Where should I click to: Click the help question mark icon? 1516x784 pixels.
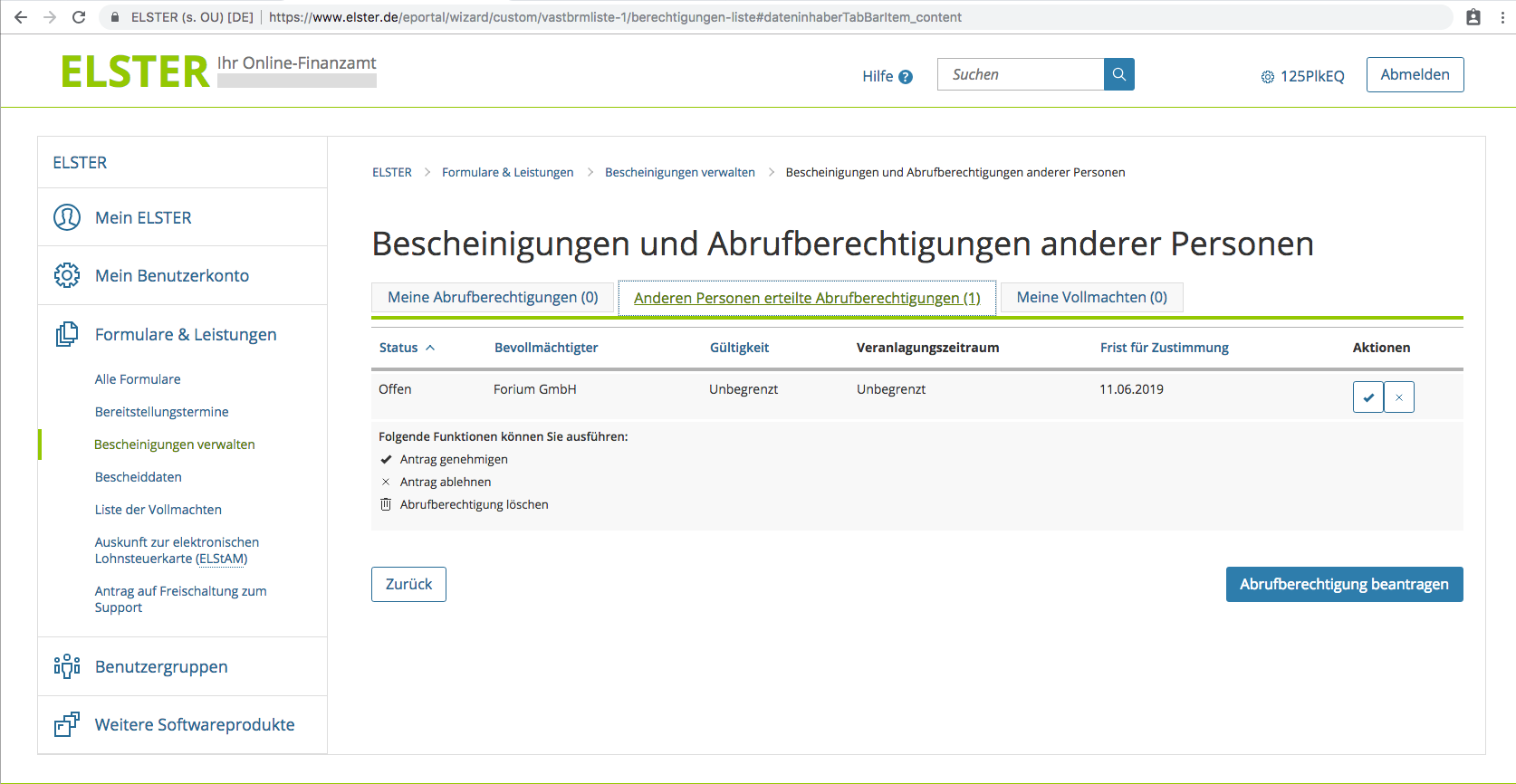[906, 77]
